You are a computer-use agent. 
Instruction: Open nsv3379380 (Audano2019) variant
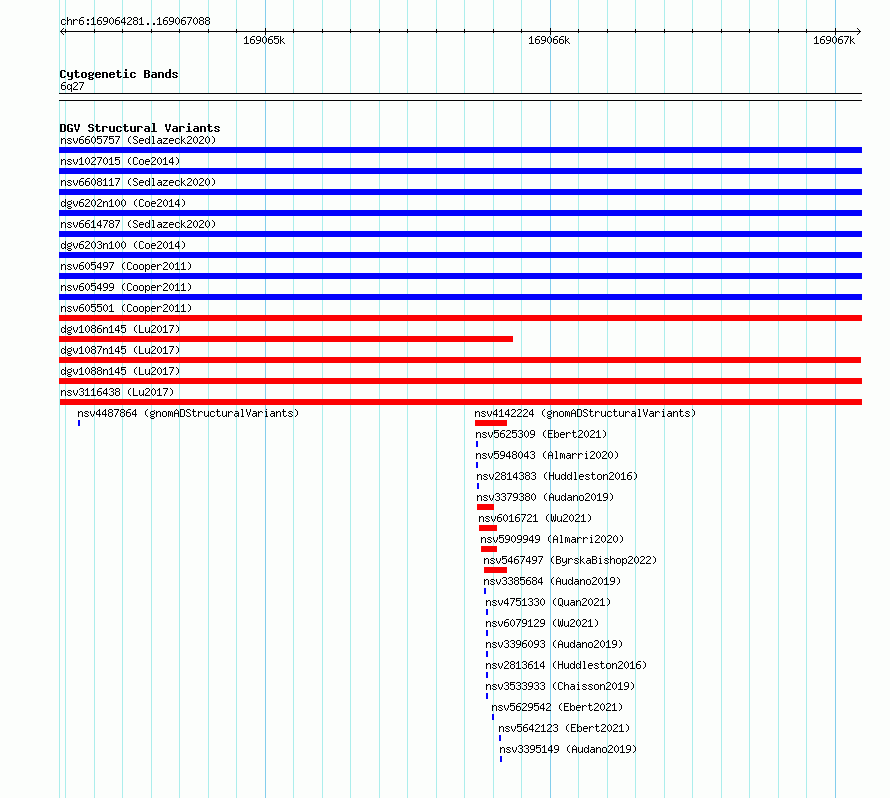pyautogui.click(x=545, y=497)
